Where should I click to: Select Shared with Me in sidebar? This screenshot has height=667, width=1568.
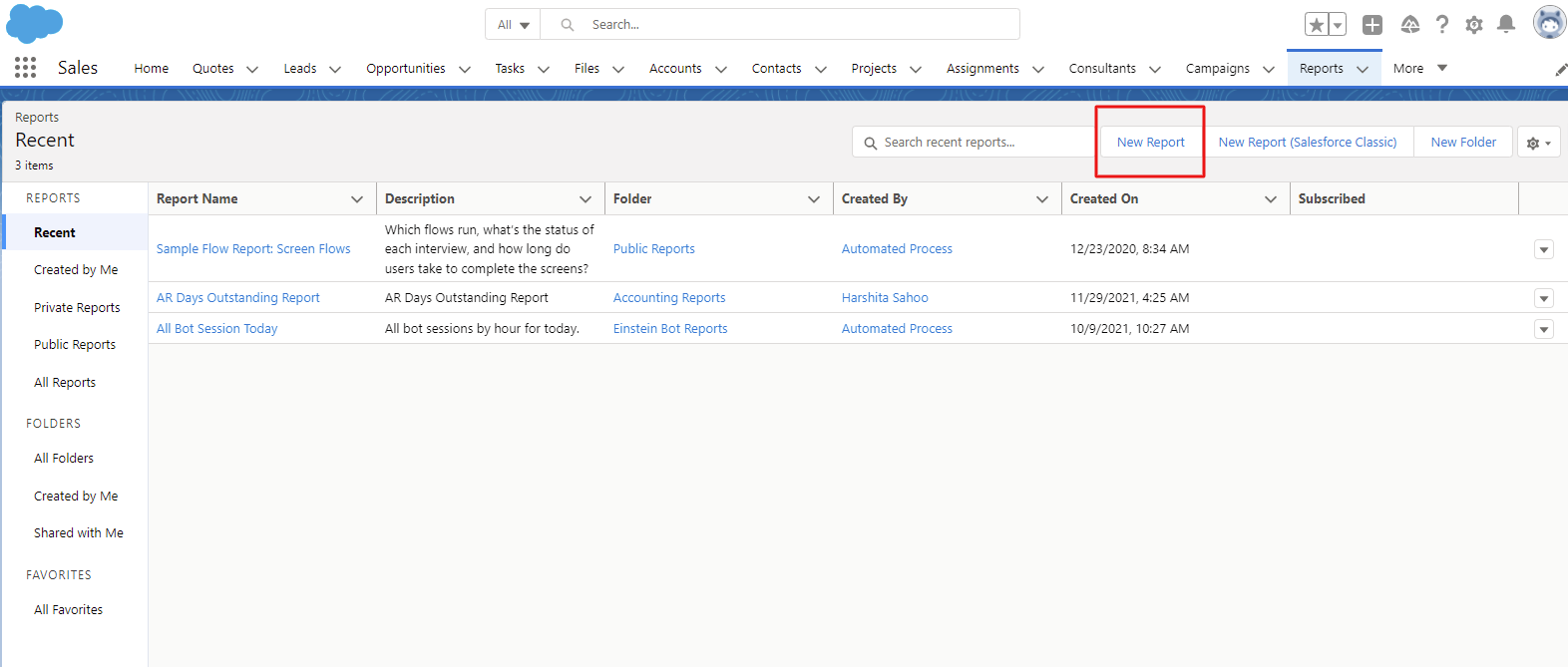79,533
